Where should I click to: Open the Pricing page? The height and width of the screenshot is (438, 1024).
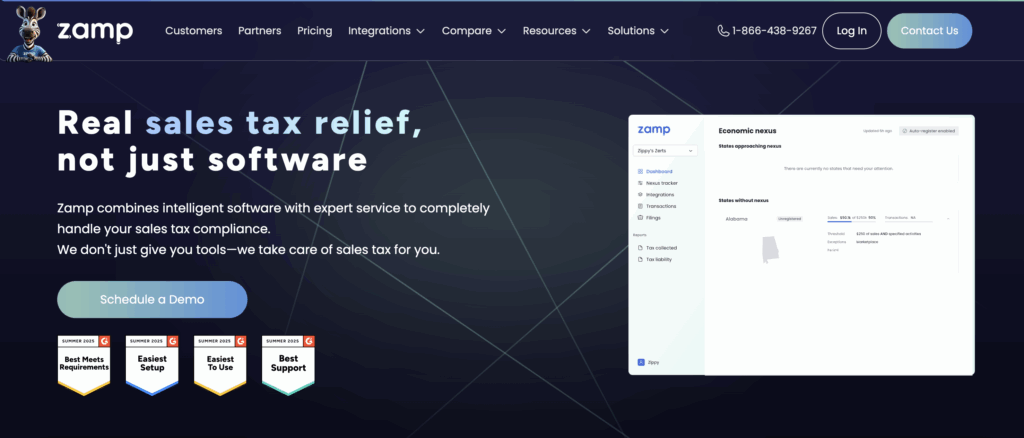315,31
